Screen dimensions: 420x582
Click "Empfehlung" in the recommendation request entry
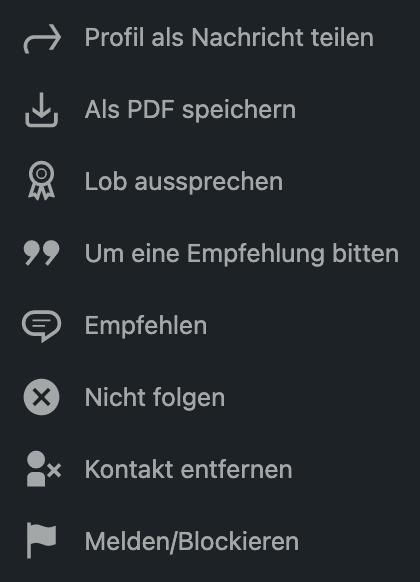pos(256,255)
